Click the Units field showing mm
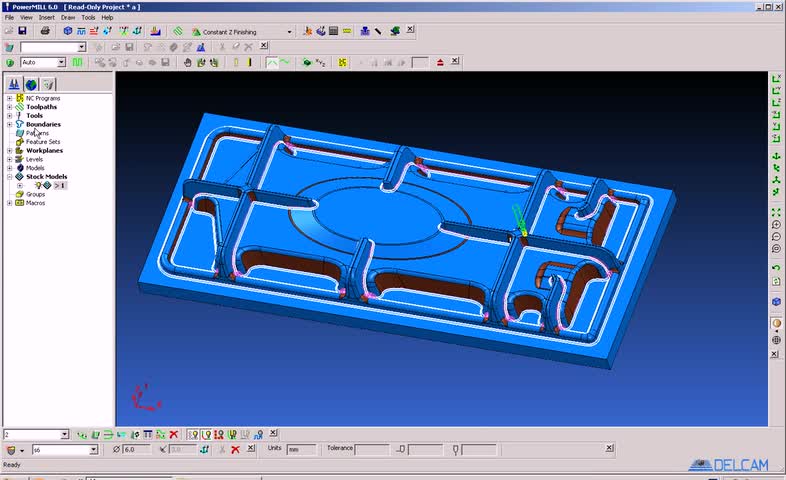The width and height of the screenshot is (786, 480). pos(301,450)
